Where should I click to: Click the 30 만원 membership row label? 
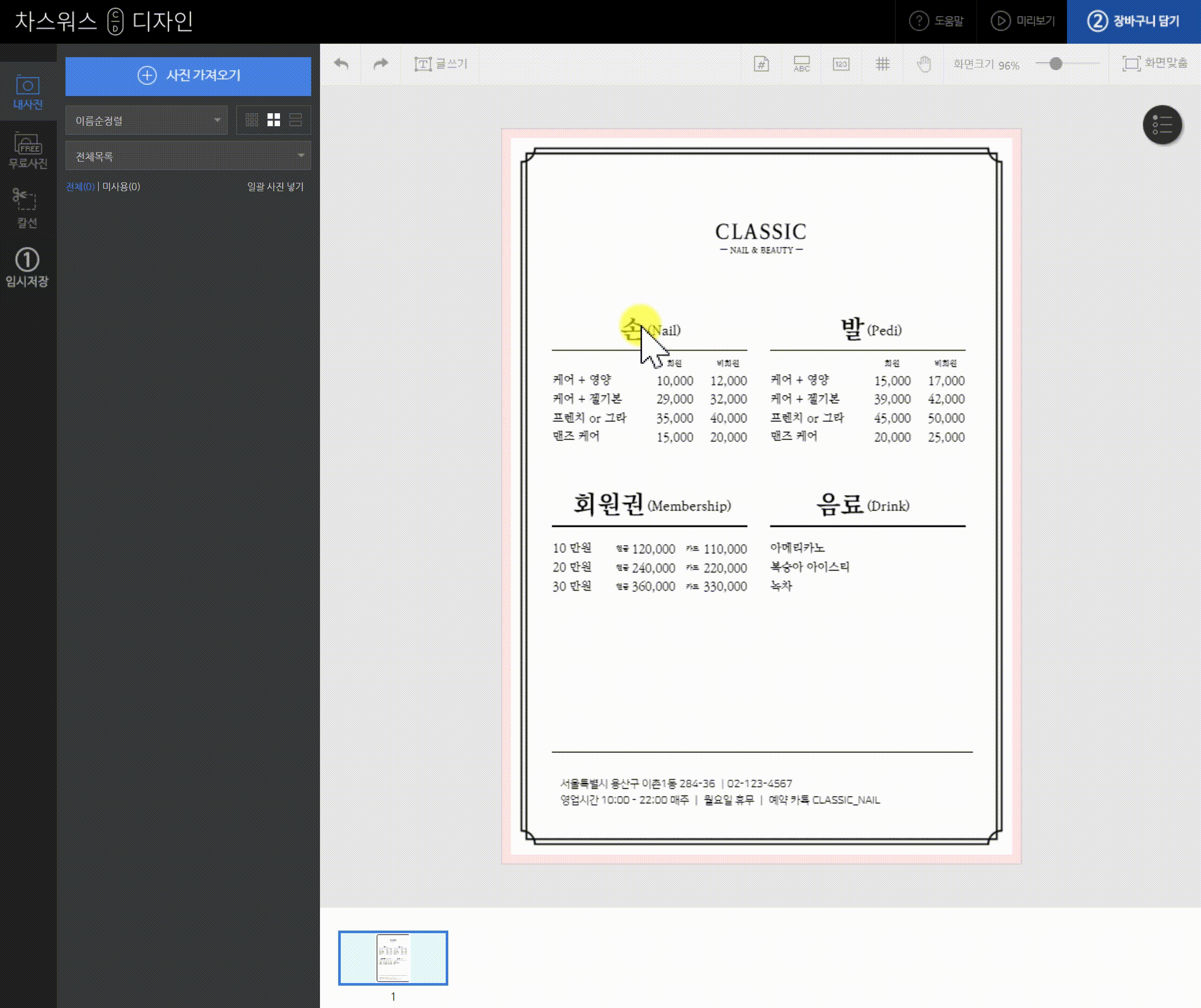click(572, 586)
